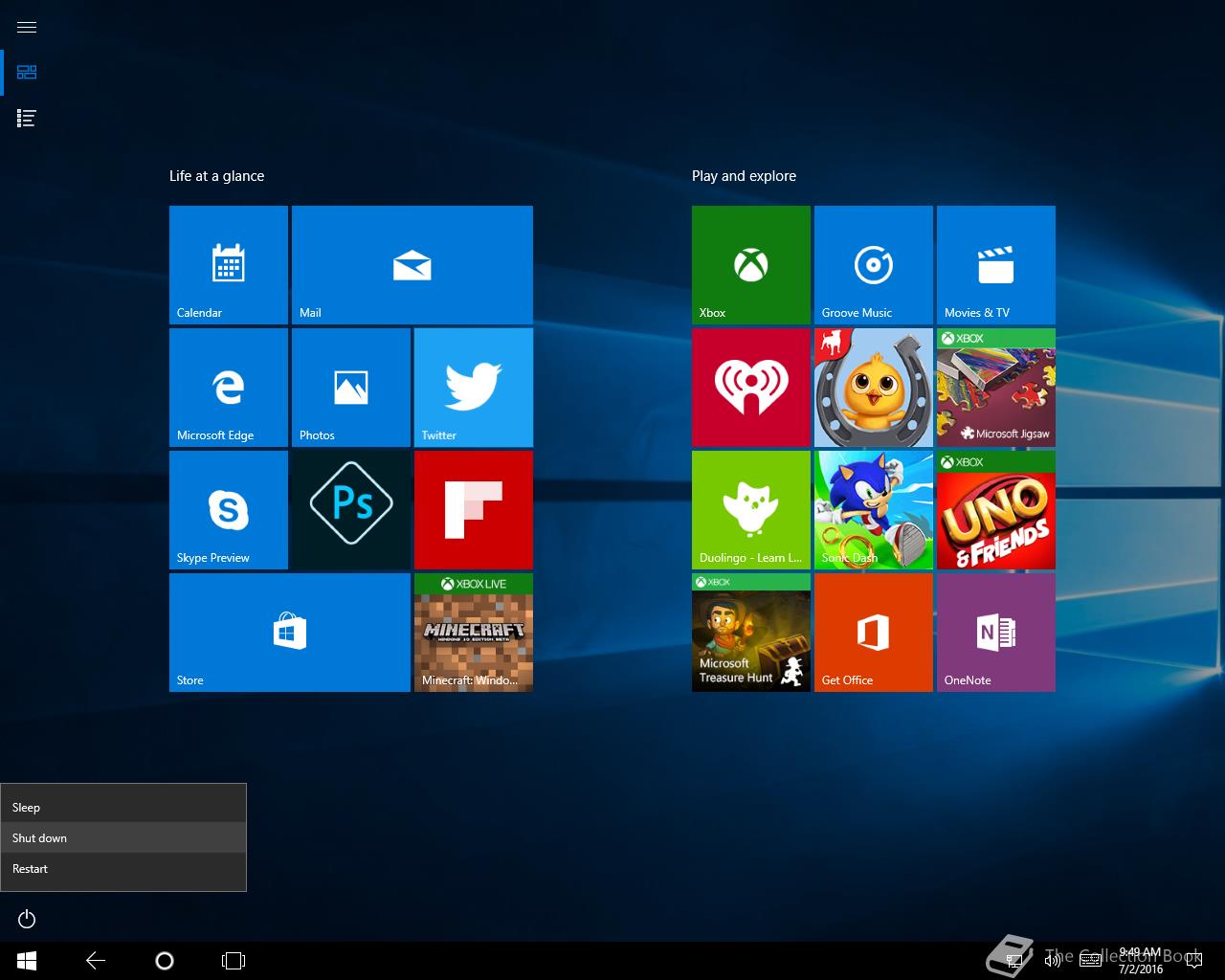Launch the chicken horseshoe game tile
This screenshot has width=1225, height=980.
tap(874, 388)
